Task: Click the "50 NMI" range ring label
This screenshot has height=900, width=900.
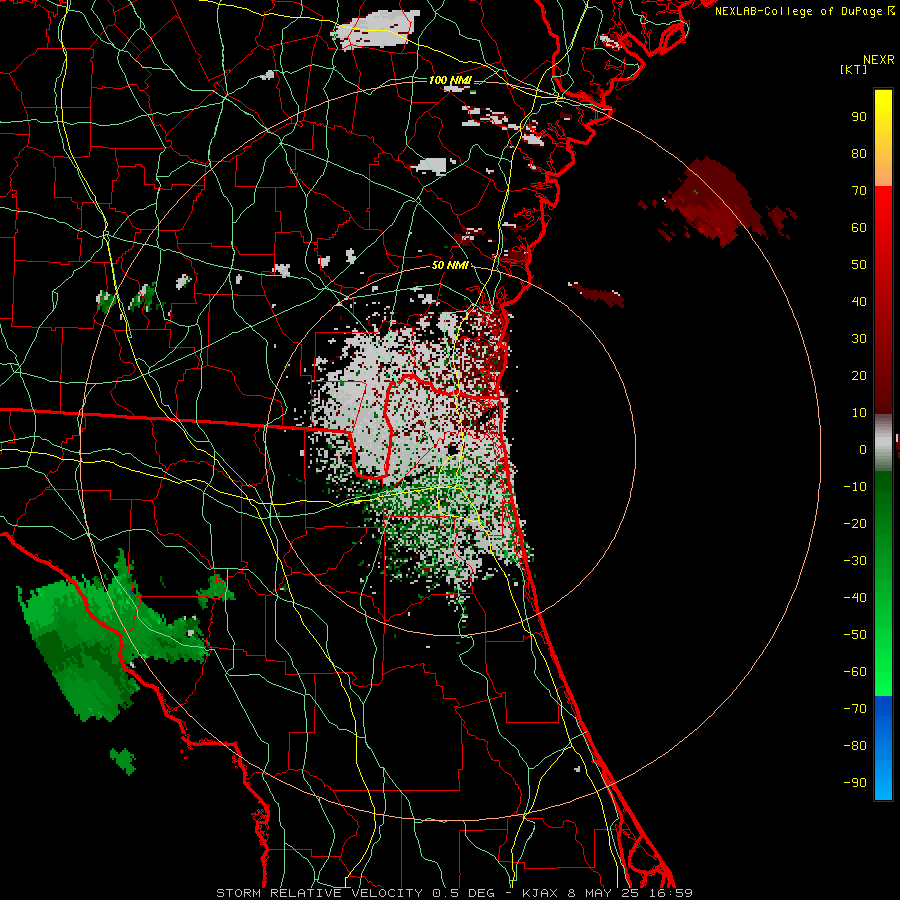Action: tap(450, 265)
